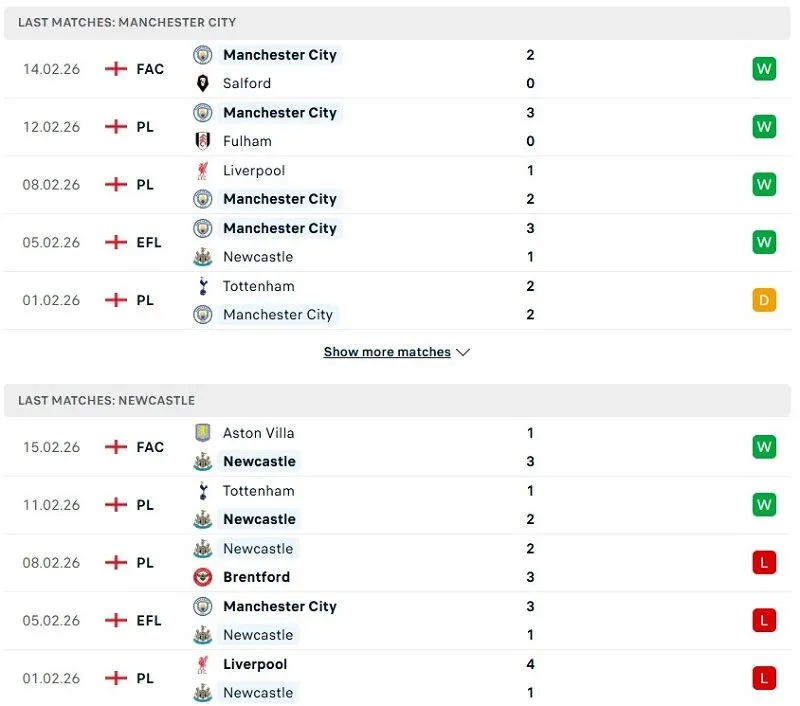Viewport: 800px width, 706px height.
Task: Click the Show more matches link
Action: tap(387, 352)
